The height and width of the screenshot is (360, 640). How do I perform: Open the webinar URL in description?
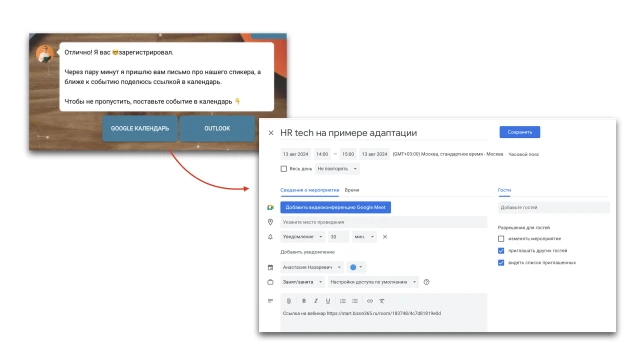pyautogui.click(x=384, y=313)
